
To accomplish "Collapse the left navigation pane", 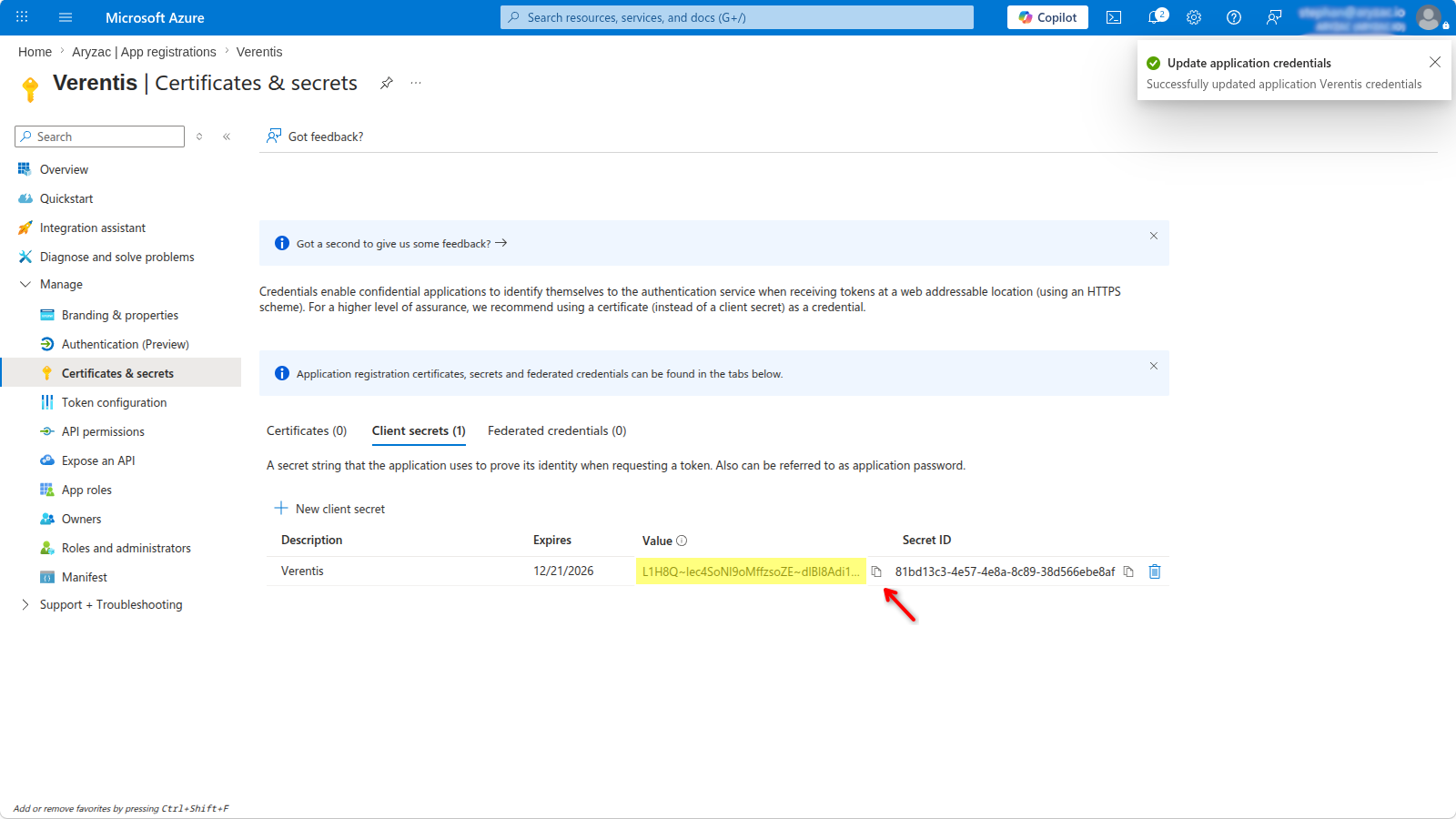I will 227,136.
